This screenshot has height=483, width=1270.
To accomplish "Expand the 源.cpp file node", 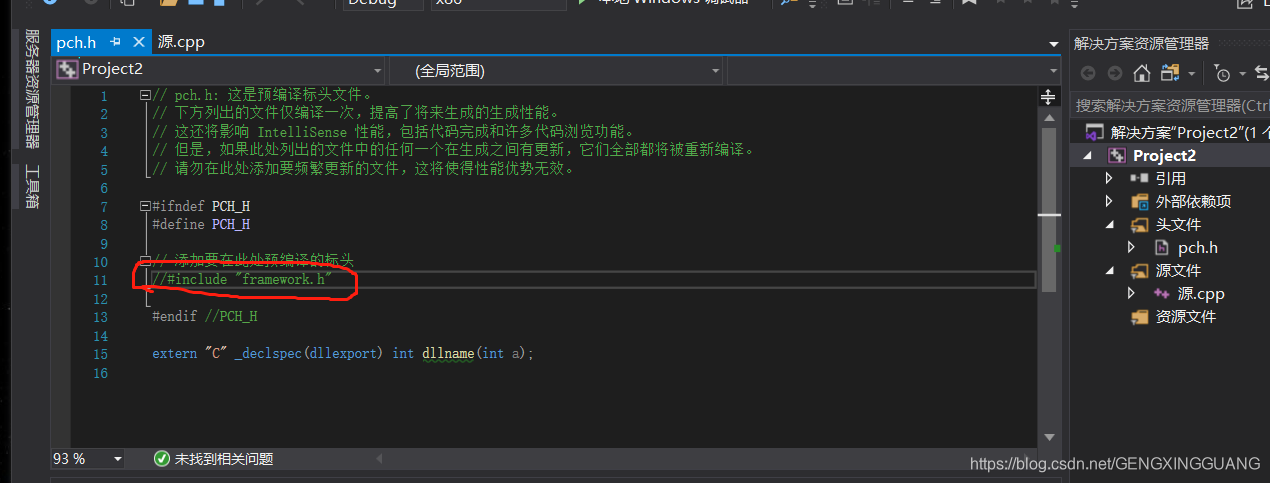I will point(1131,293).
